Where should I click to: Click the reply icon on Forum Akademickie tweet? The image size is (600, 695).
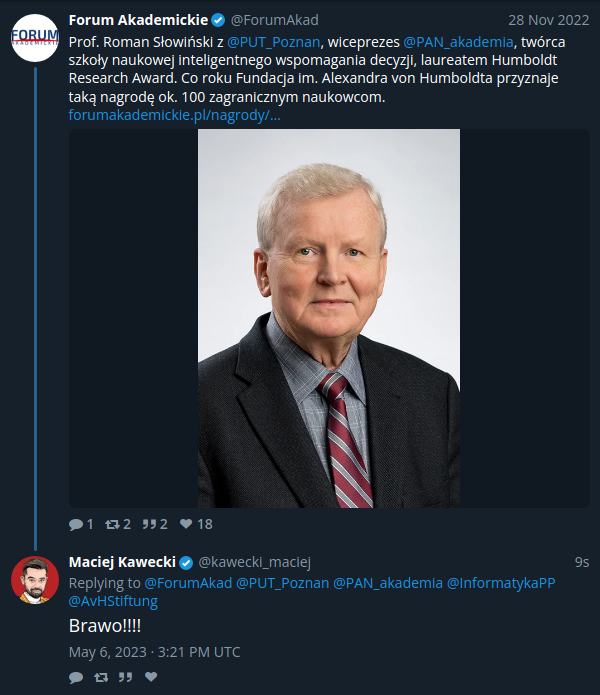(76, 524)
